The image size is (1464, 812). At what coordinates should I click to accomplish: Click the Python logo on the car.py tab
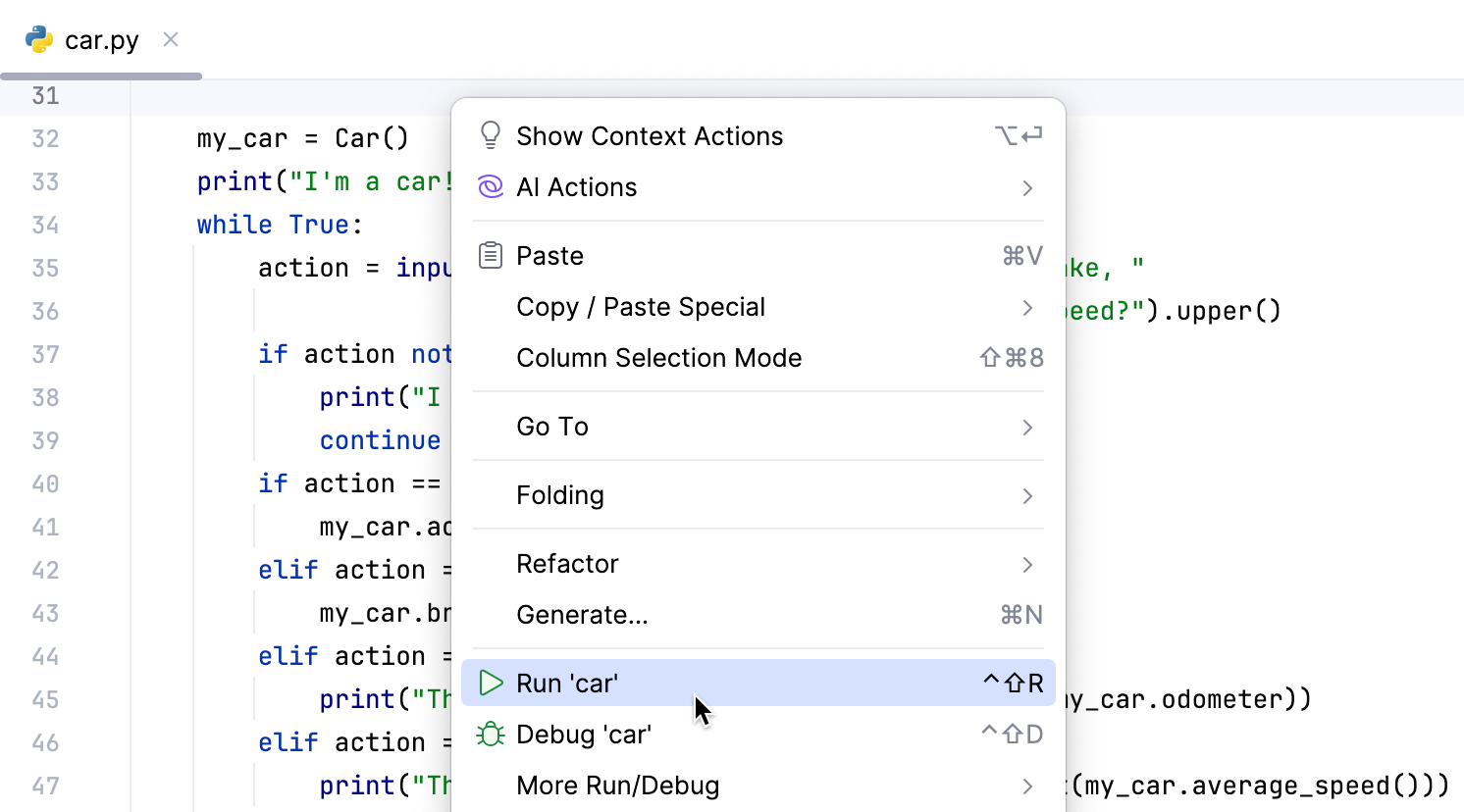pyautogui.click(x=36, y=39)
